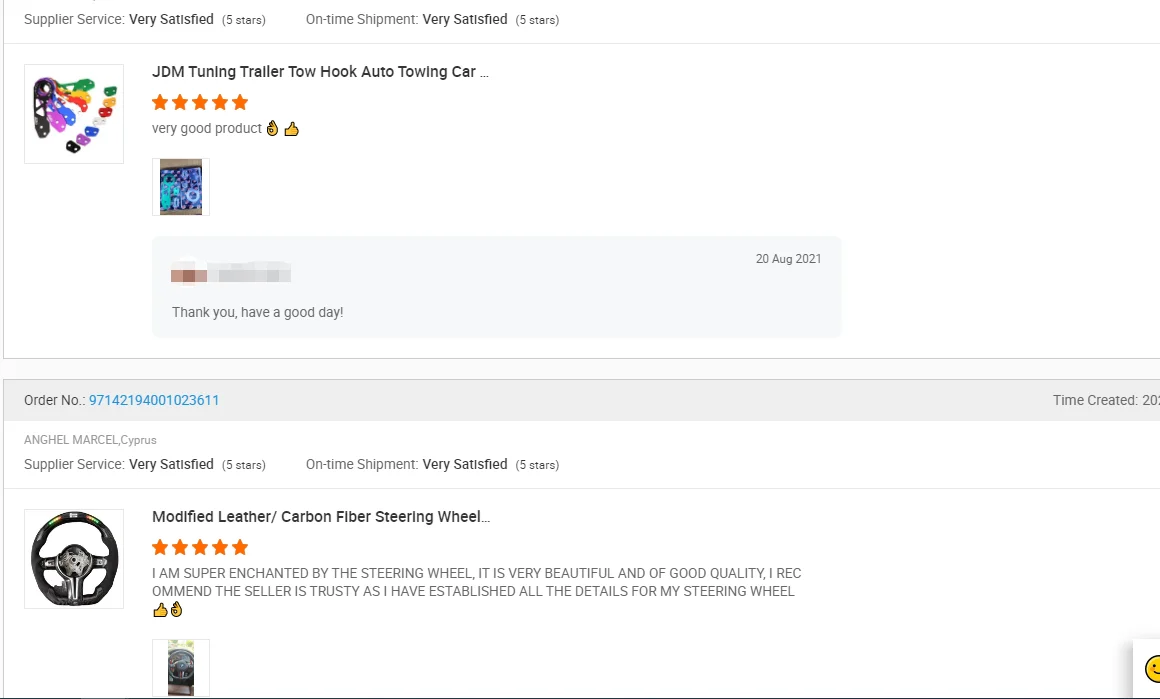Click the smiley face icon at bottom right

click(1152, 668)
